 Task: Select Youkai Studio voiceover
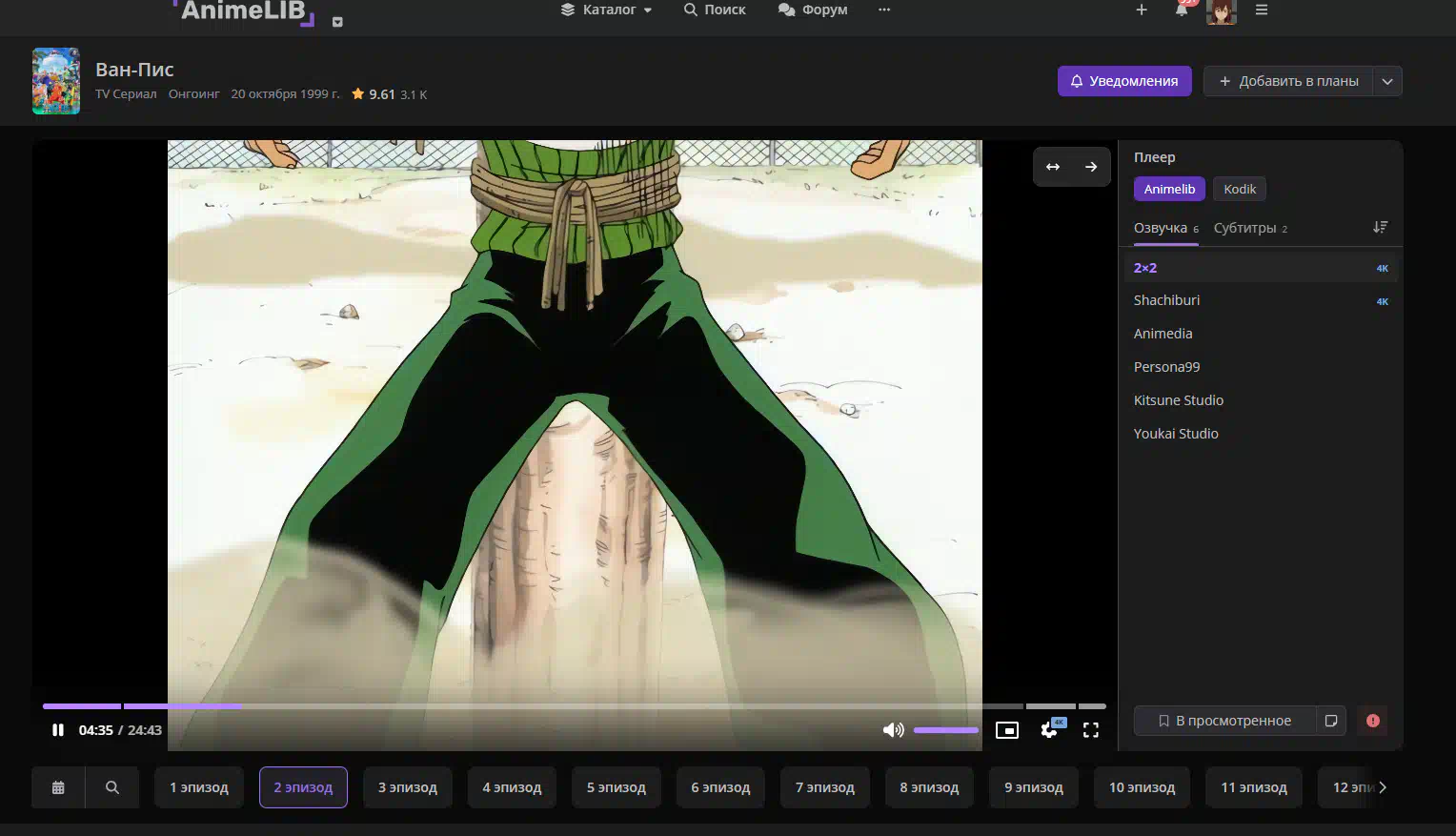pos(1261,434)
